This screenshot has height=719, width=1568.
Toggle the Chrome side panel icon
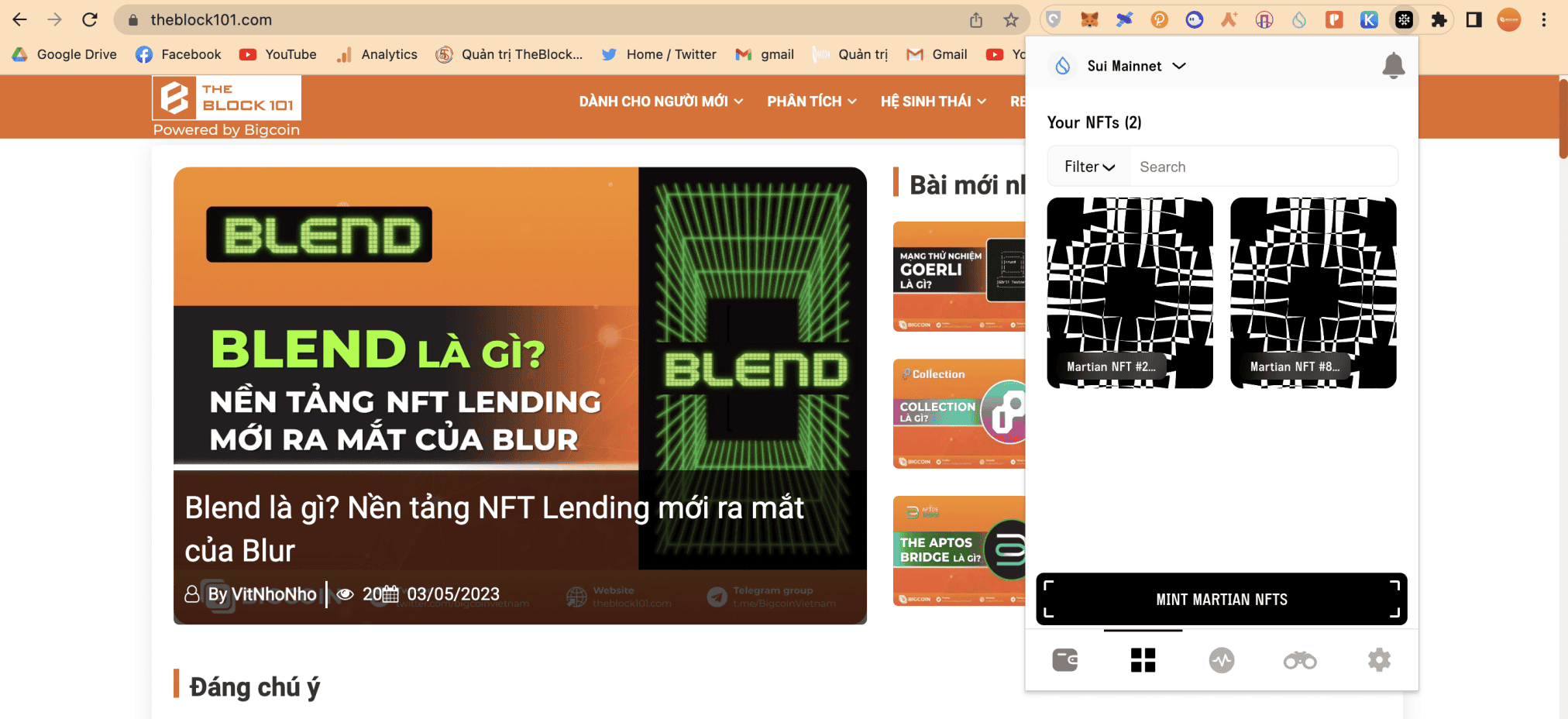tap(1473, 20)
